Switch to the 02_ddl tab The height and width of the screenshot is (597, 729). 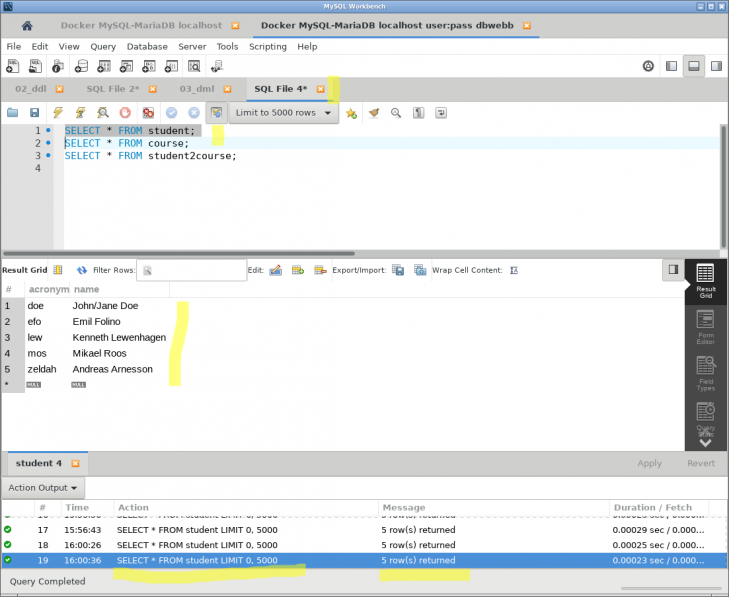point(31,89)
